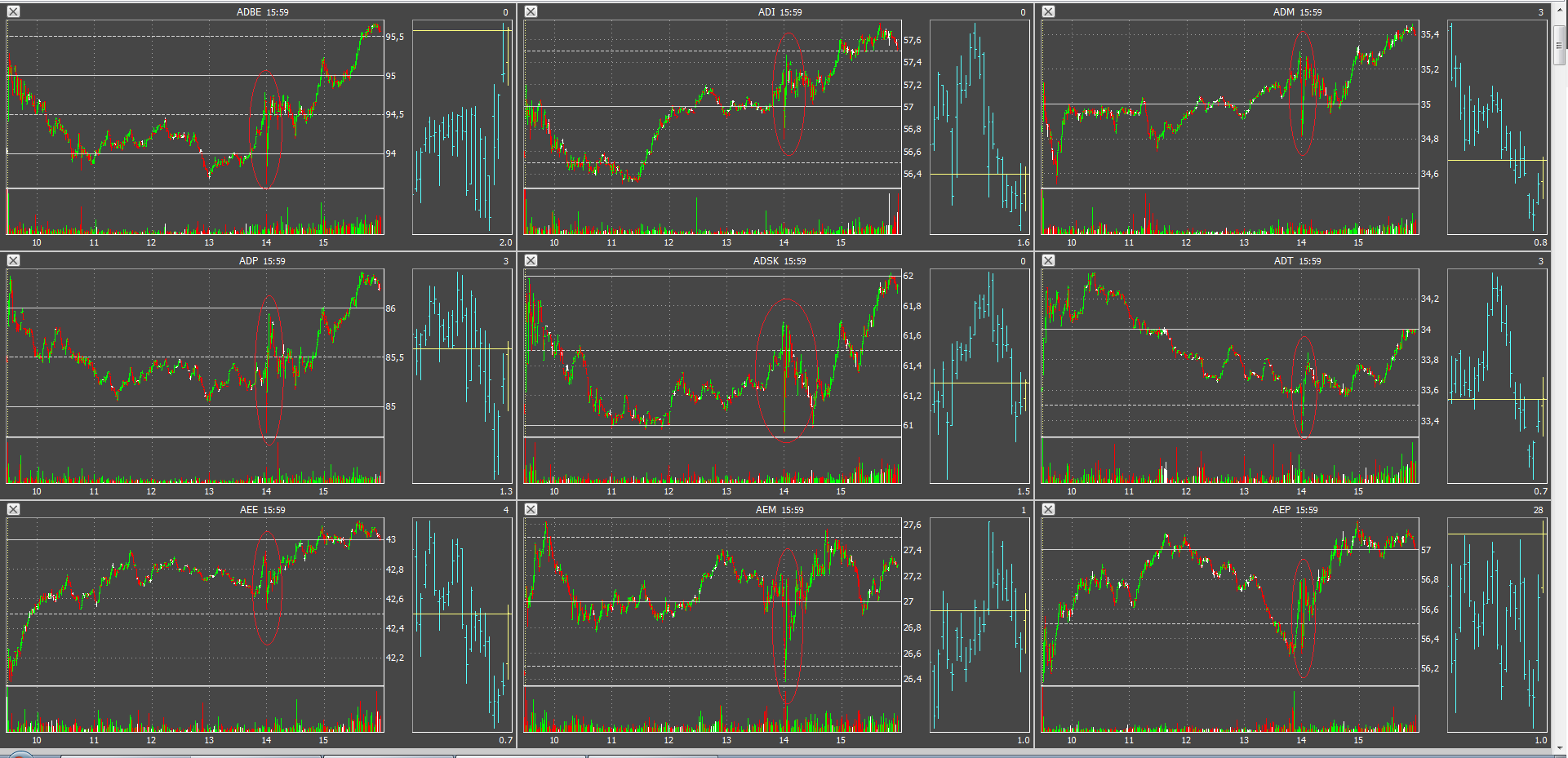Close the ADT chart panel
Viewport: 1568px width, 758px height.
(1049, 260)
